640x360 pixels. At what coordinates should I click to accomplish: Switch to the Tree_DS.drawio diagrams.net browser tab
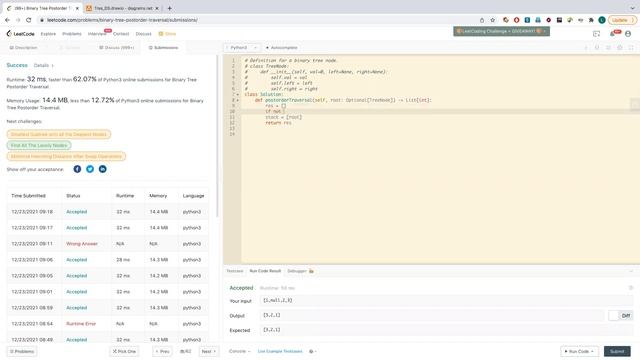pyautogui.click(x=123, y=8)
